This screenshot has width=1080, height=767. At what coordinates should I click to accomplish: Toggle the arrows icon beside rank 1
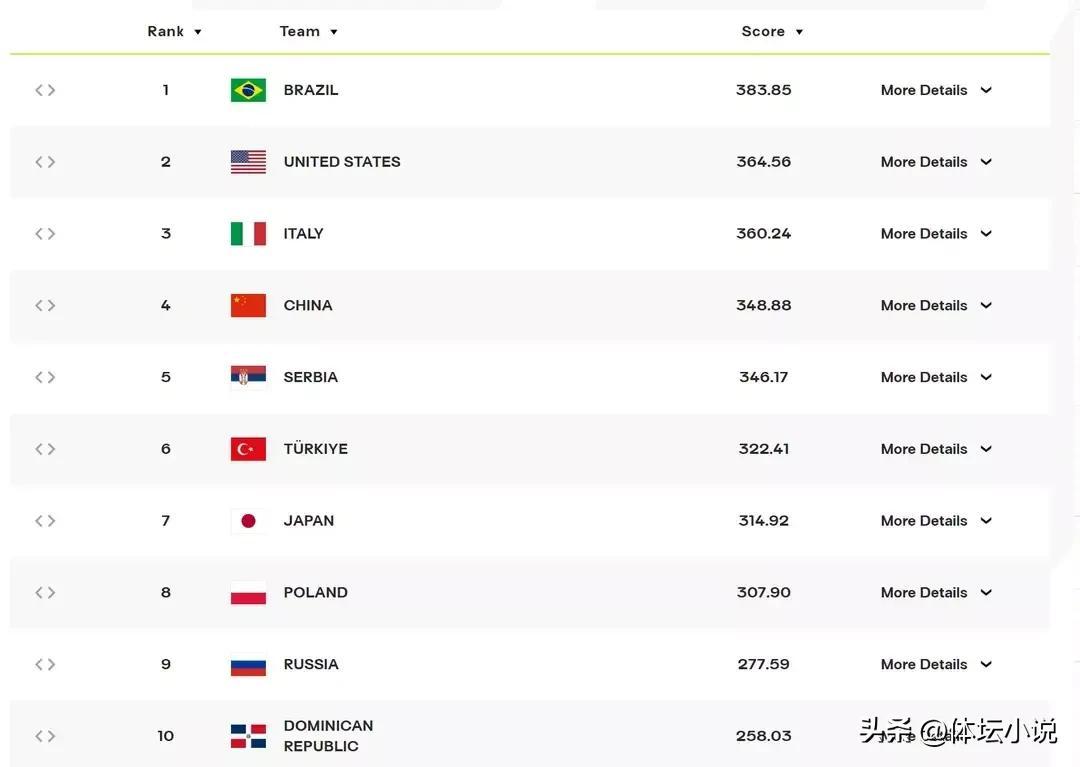pos(45,90)
